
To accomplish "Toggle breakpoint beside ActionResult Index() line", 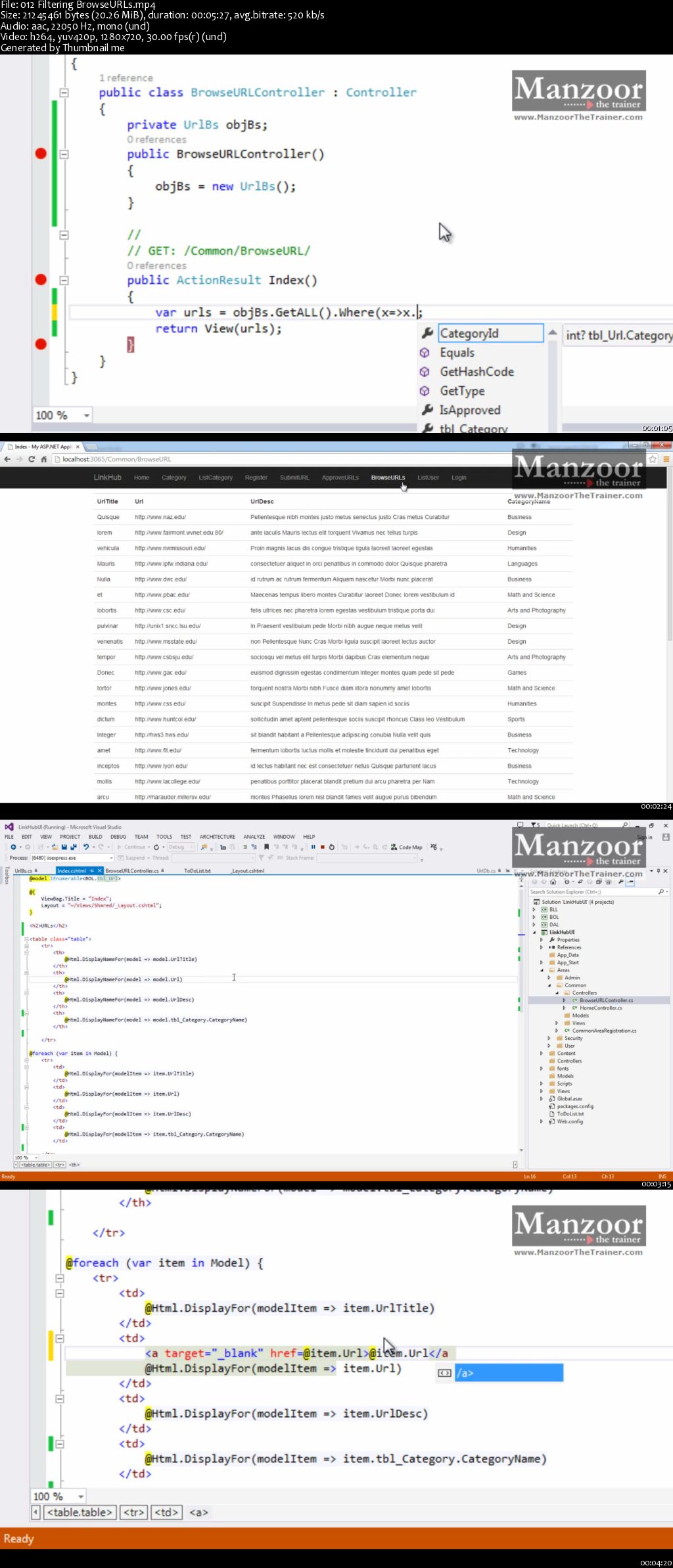I will tap(41, 280).
